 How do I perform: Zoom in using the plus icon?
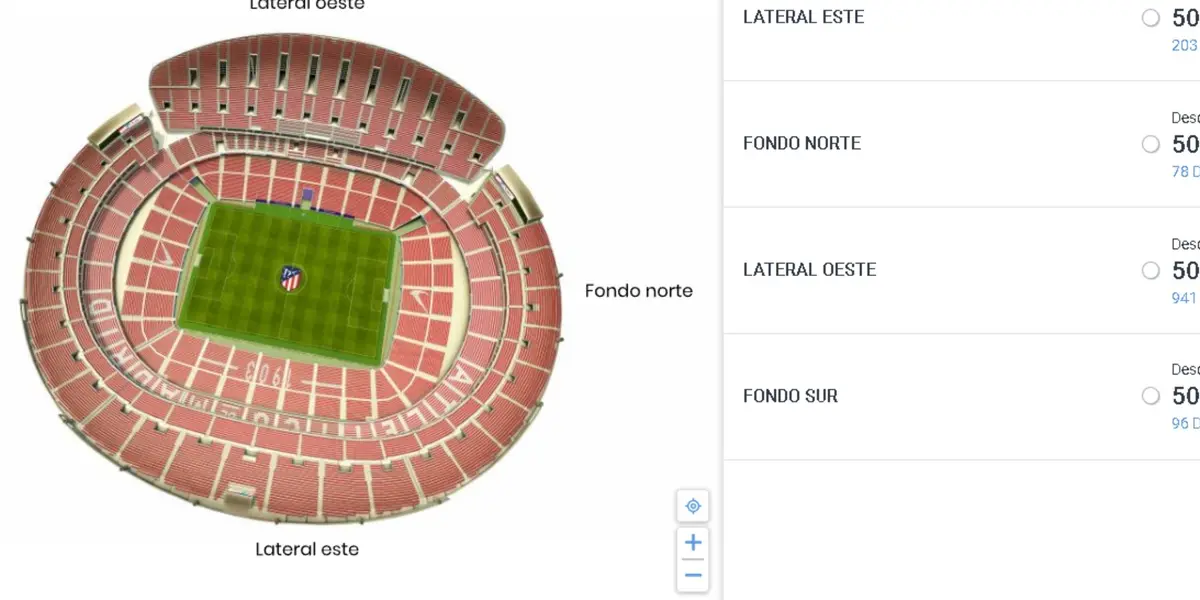tap(693, 542)
